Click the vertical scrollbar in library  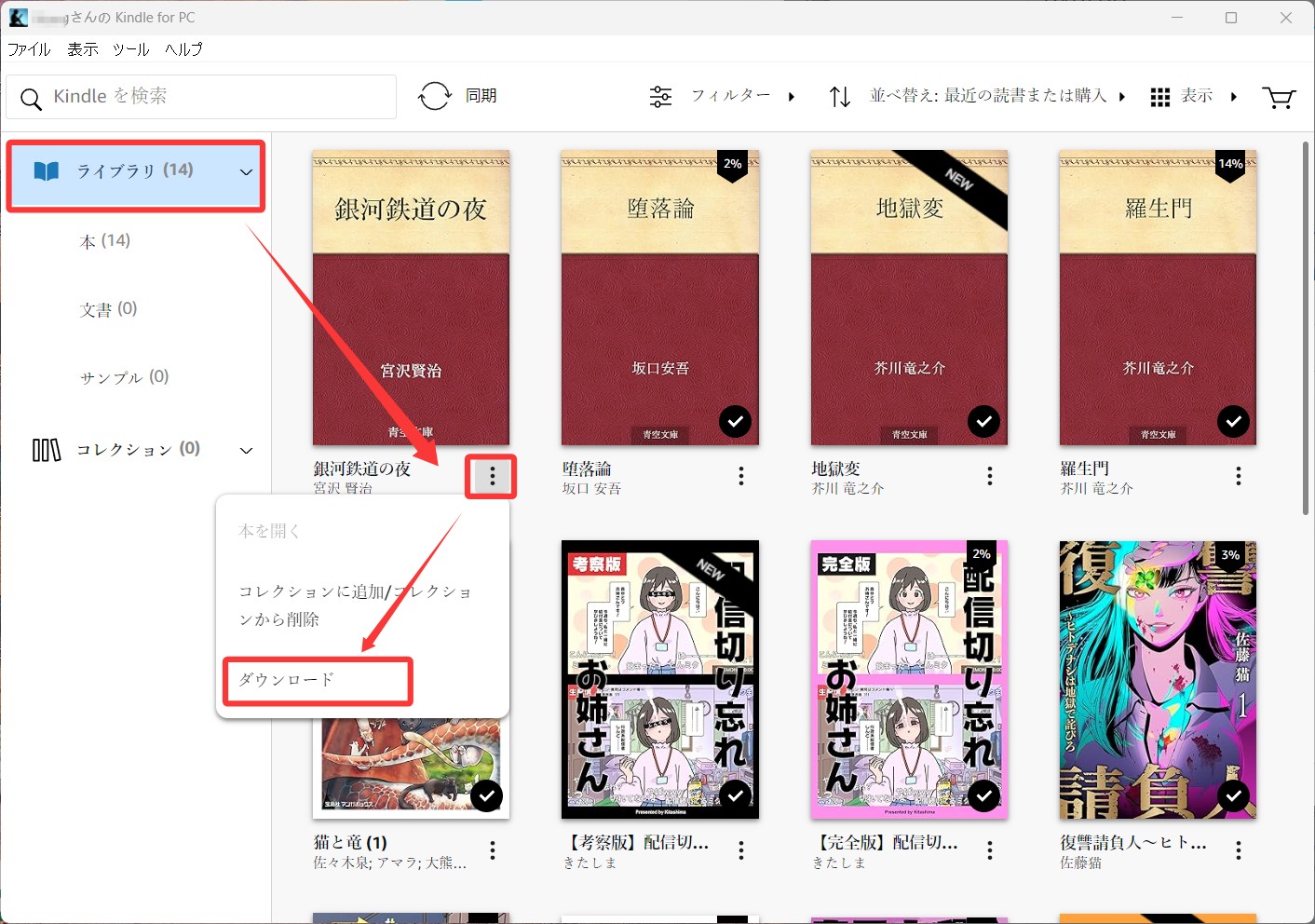point(1306,326)
